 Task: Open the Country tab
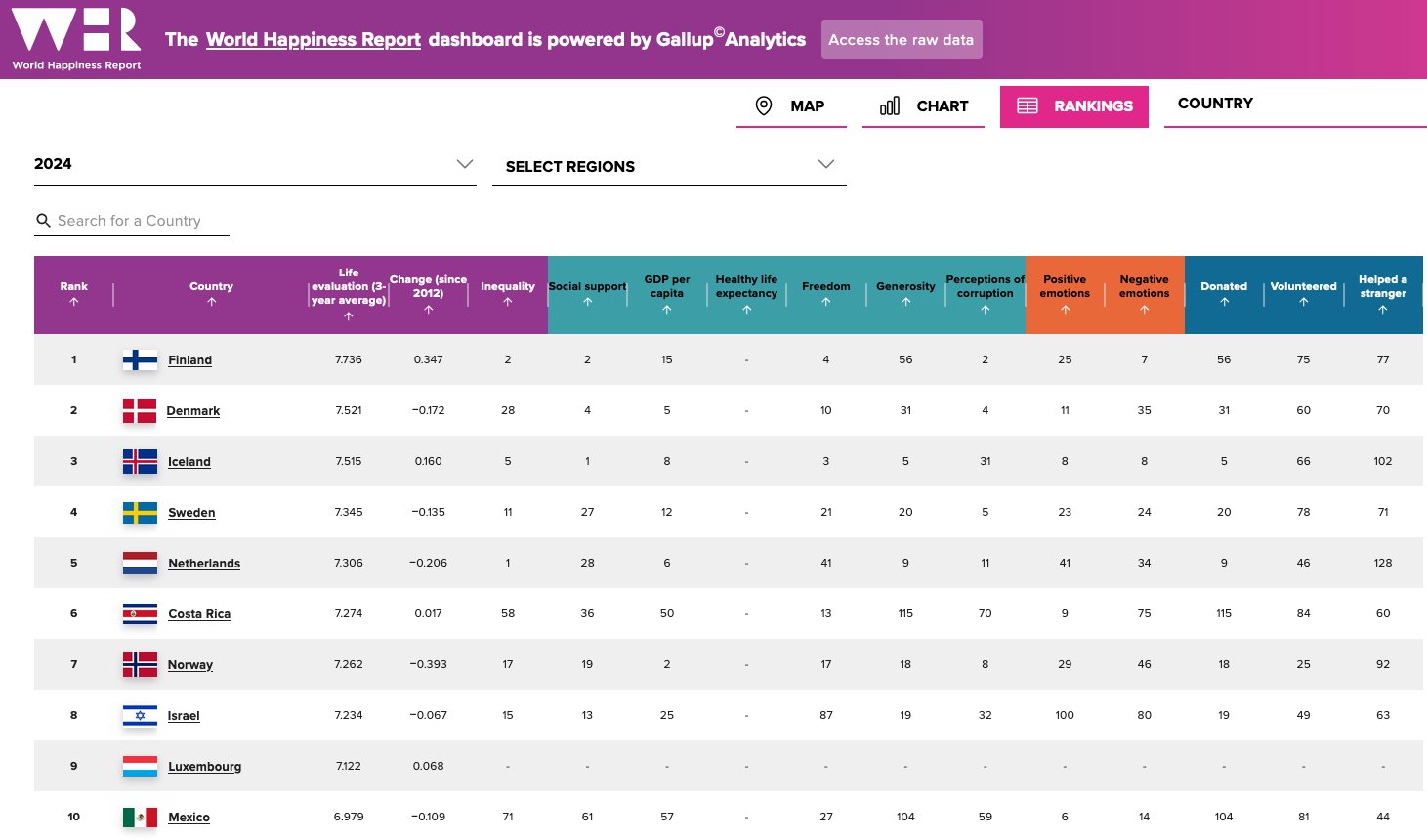(x=1215, y=104)
